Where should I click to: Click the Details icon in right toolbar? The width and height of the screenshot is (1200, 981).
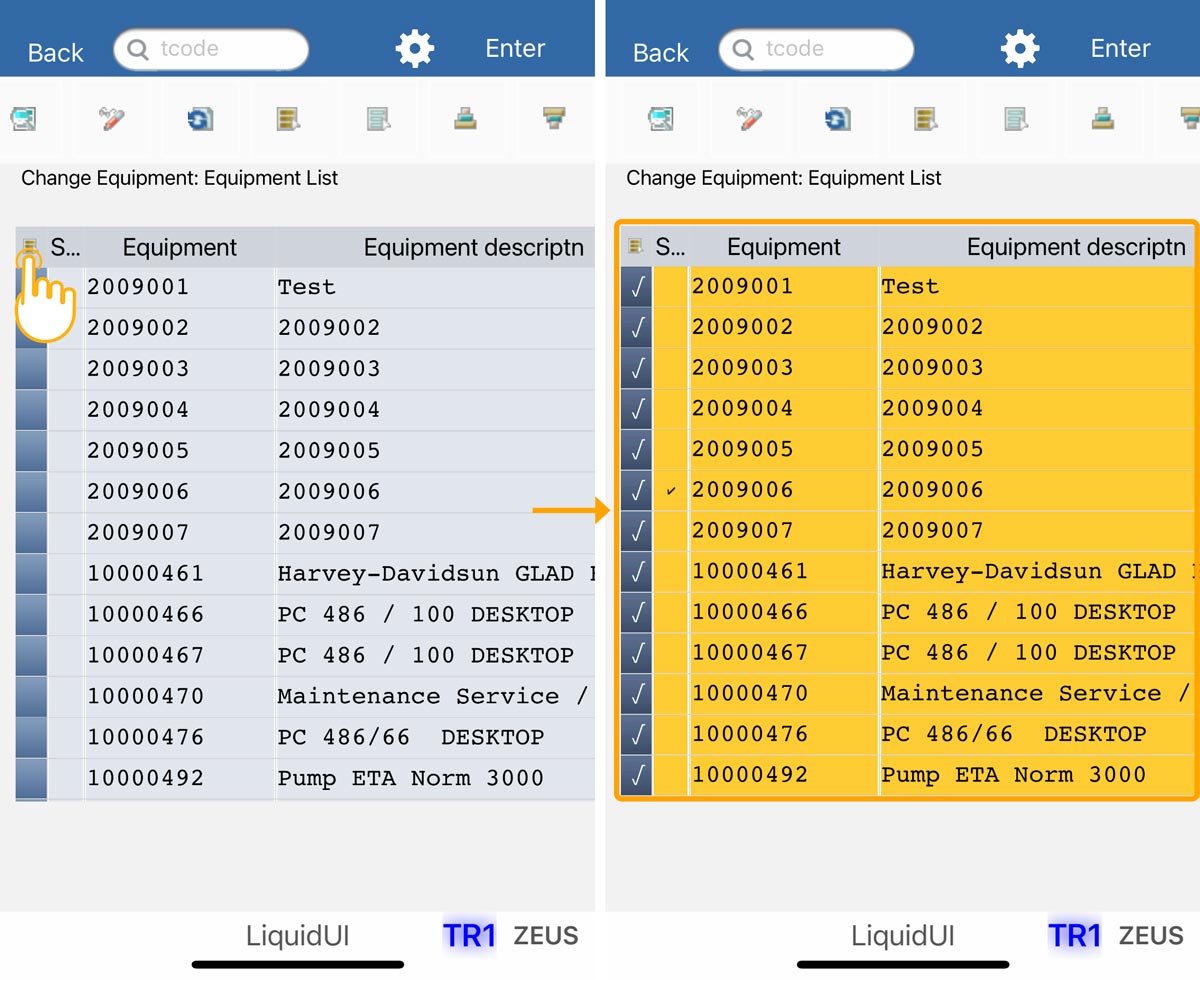click(660, 119)
